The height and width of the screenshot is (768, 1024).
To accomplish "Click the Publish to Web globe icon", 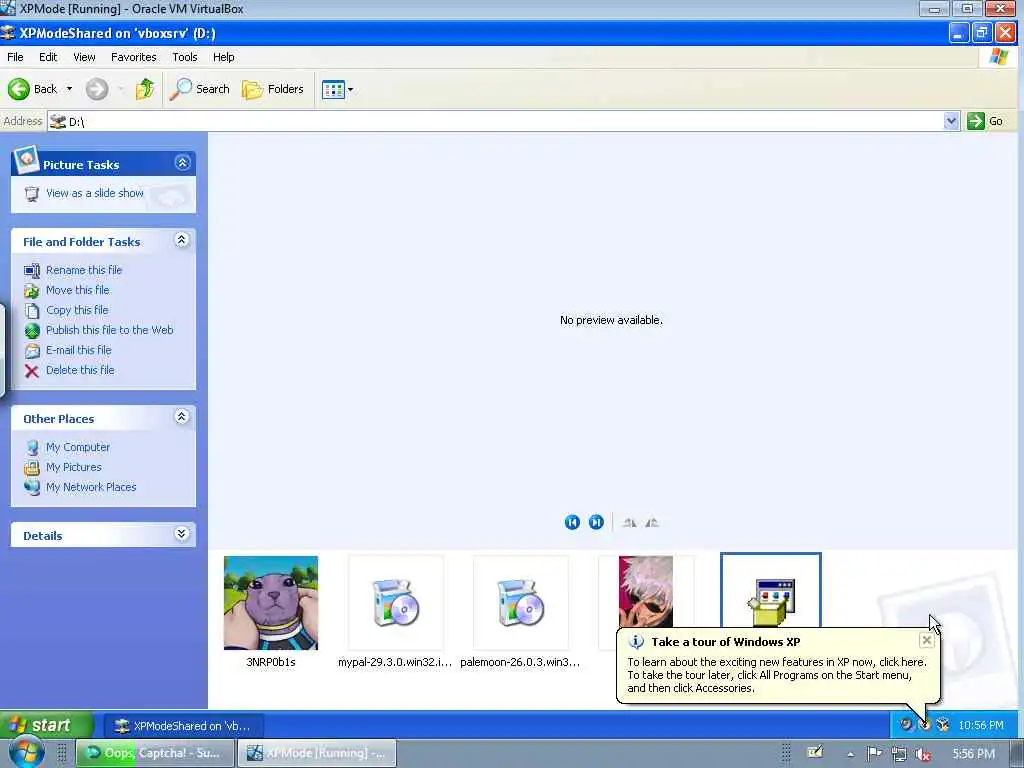I will coord(31,330).
